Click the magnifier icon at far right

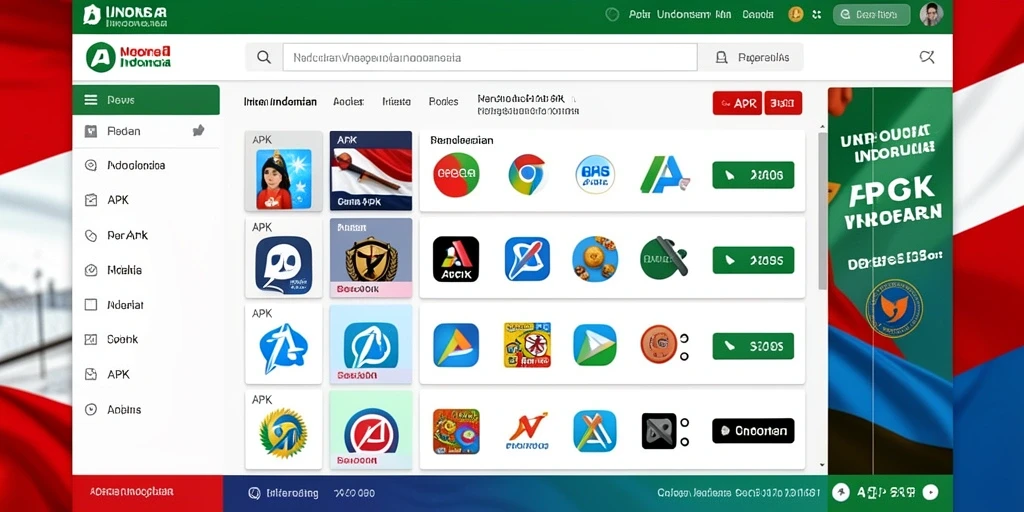click(927, 57)
